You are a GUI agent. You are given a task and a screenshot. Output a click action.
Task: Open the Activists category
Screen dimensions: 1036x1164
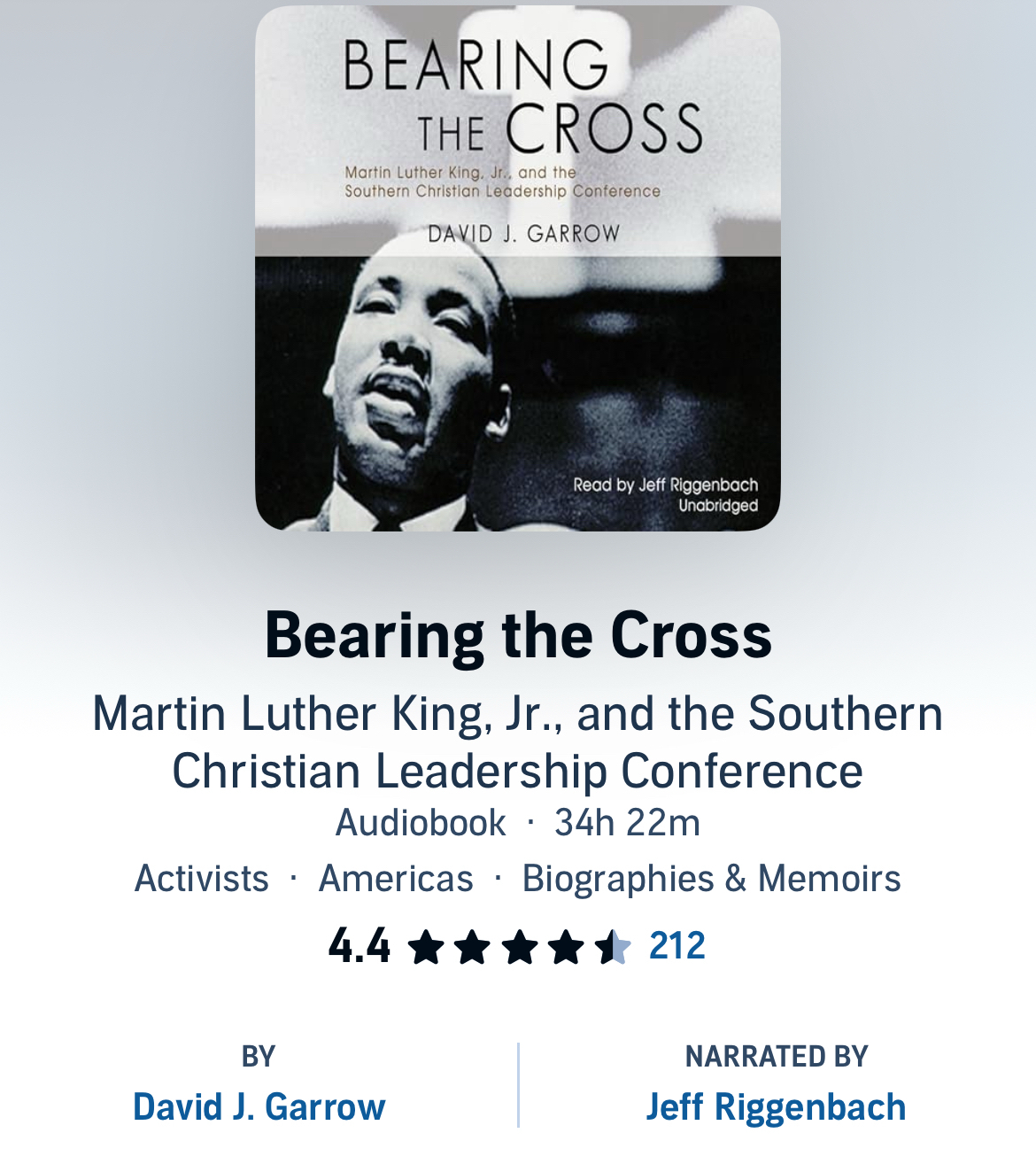(202, 879)
